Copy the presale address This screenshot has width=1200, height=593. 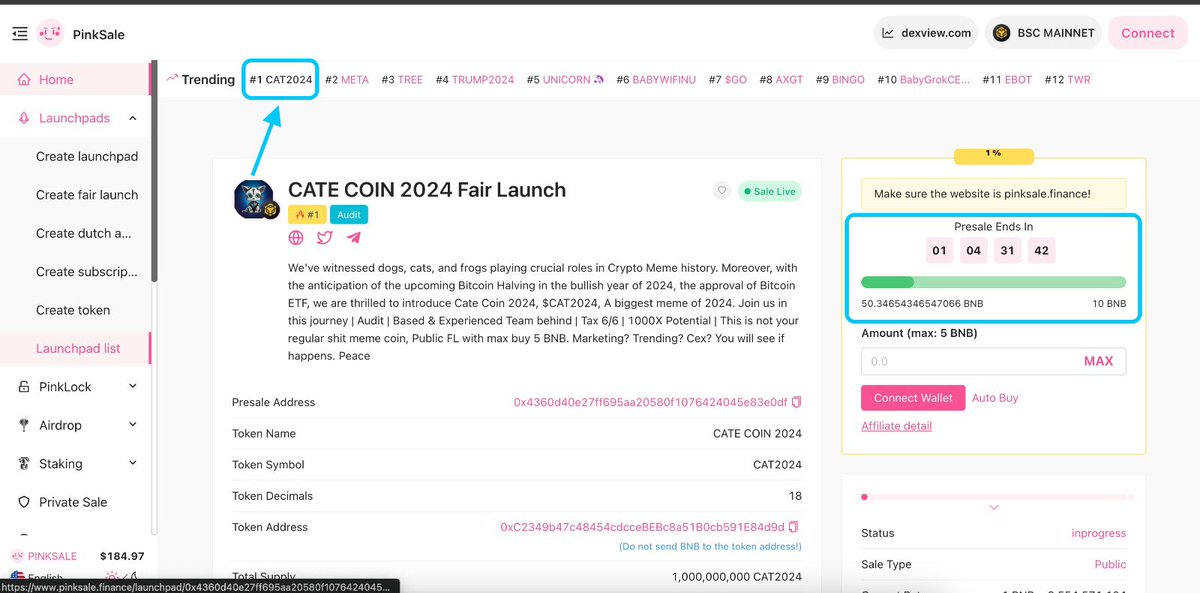tap(797, 402)
